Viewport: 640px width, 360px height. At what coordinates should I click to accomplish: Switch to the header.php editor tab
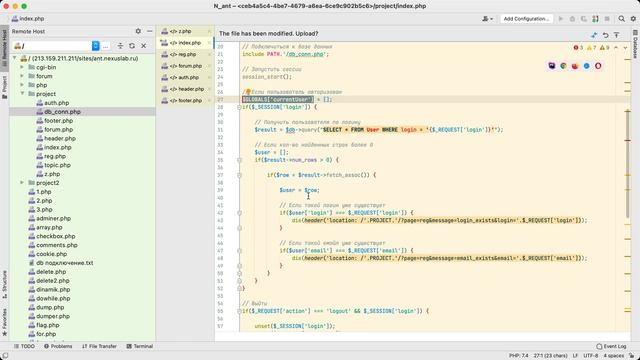tap(185, 89)
